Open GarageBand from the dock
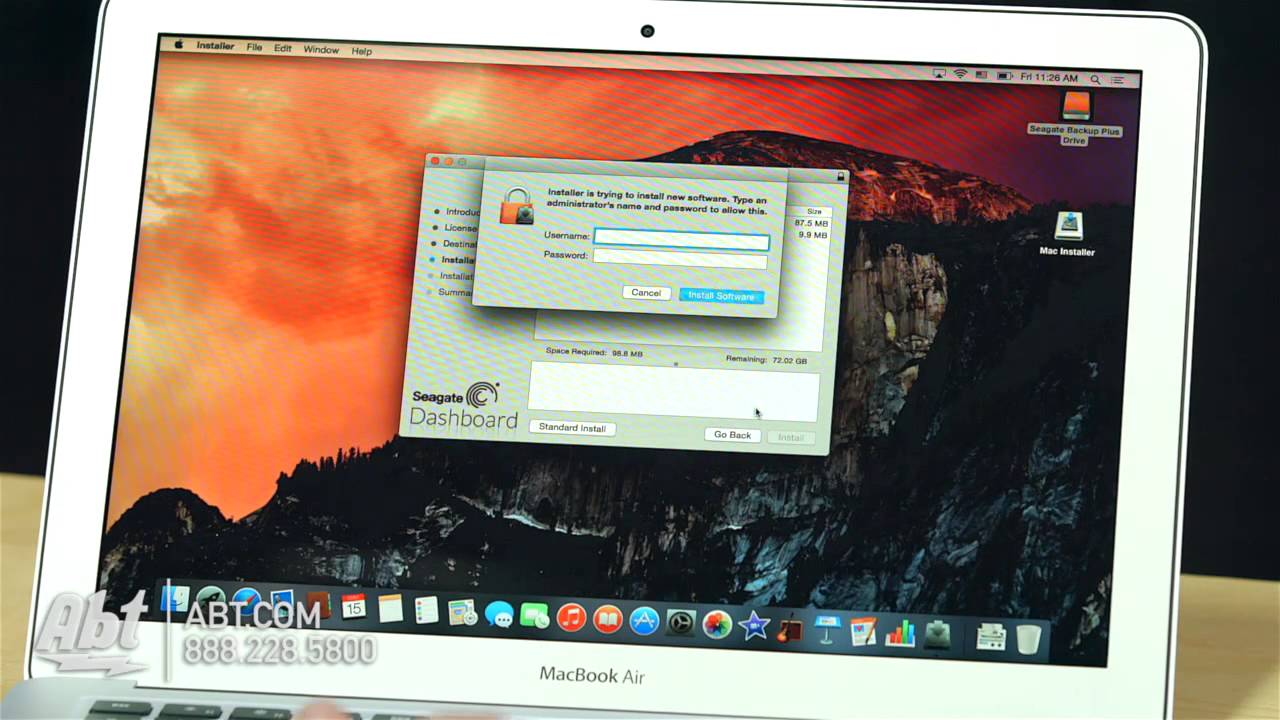The height and width of the screenshot is (720, 1280). point(790,629)
